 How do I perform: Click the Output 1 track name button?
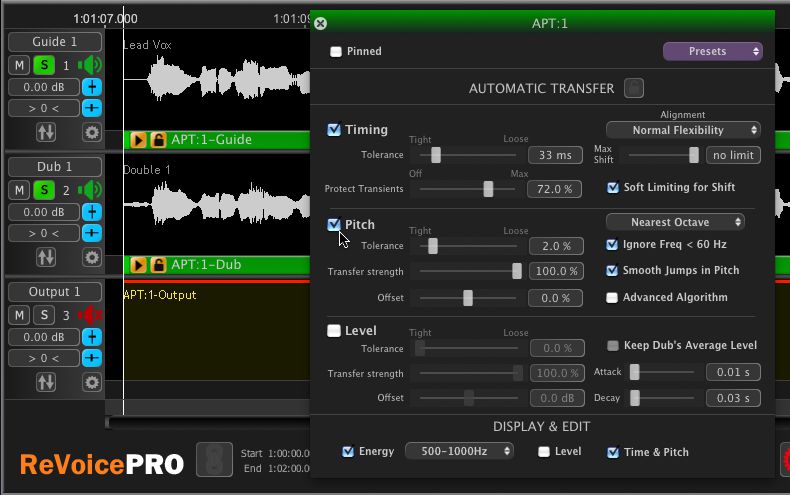[55, 292]
